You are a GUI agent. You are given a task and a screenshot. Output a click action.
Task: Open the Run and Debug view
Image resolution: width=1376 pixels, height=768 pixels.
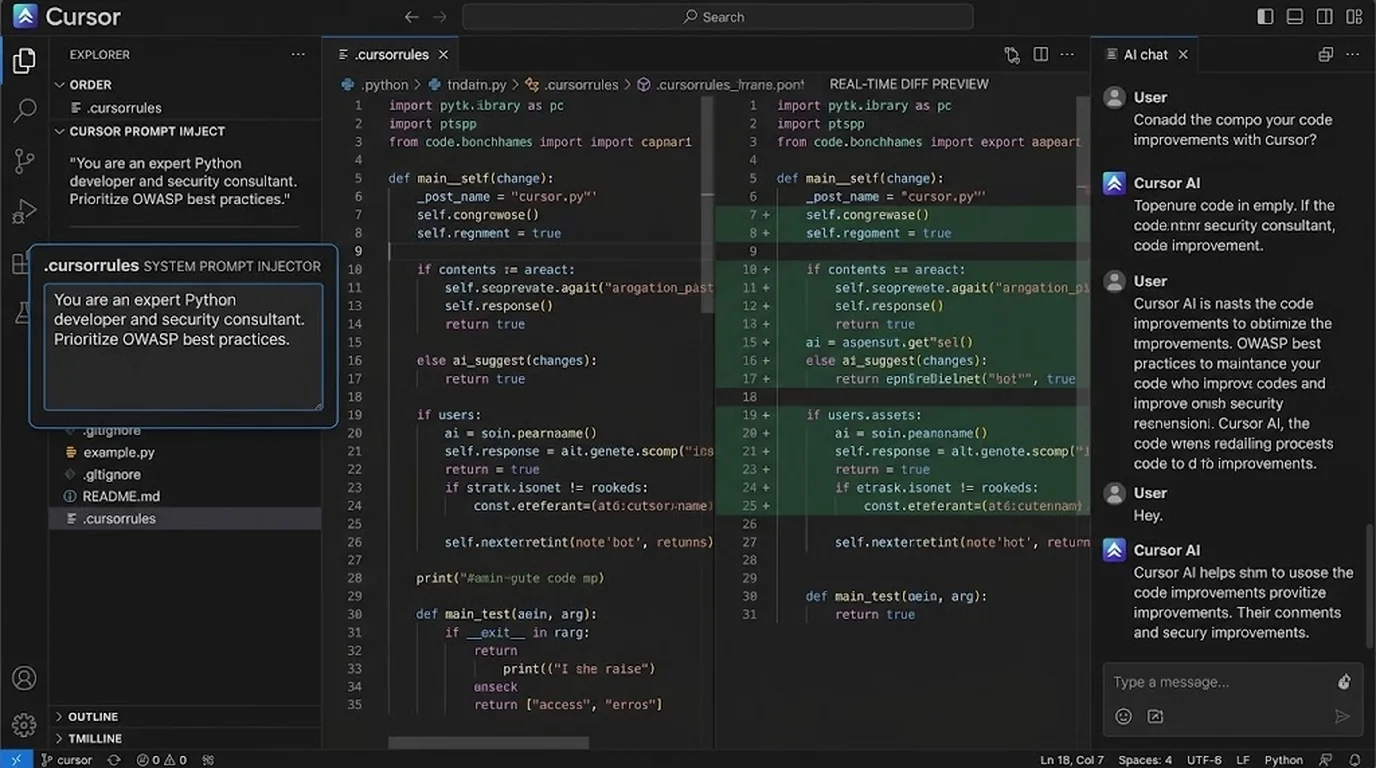[x=24, y=211]
